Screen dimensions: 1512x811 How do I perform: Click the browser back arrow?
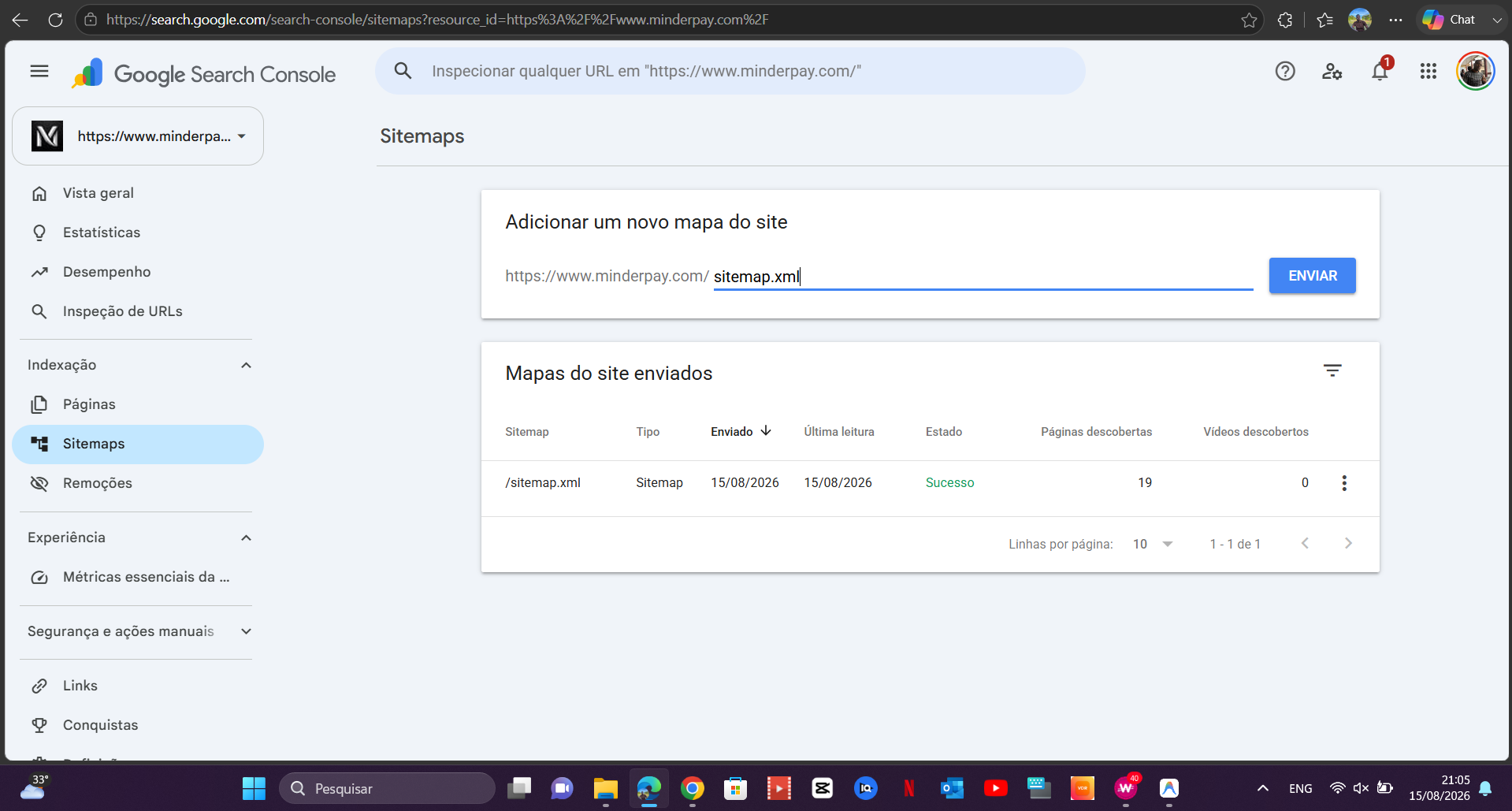pyautogui.click(x=20, y=20)
